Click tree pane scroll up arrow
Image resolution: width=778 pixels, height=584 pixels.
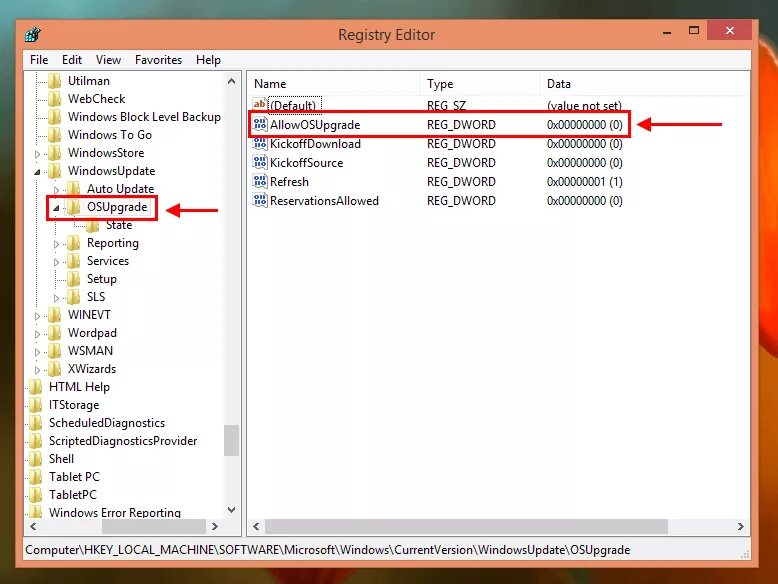(x=231, y=81)
